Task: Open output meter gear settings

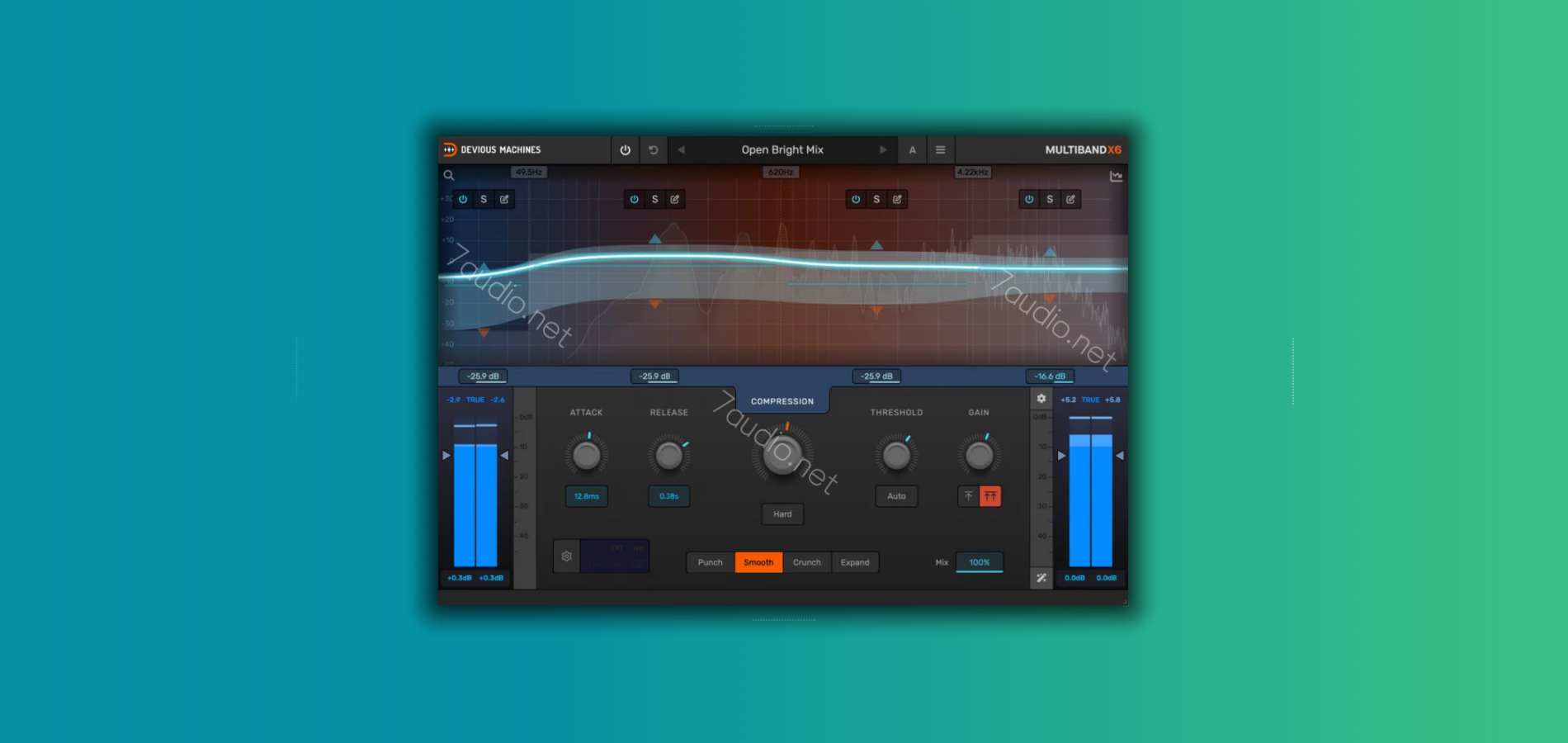Action: coord(1041,399)
